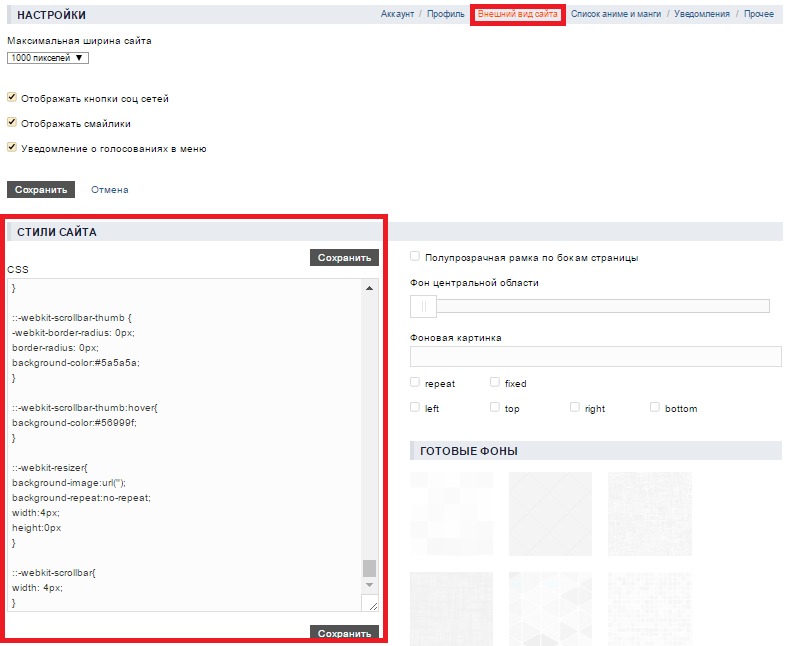Open the Аккаунт settings tab
The width and height of the screenshot is (790, 646).
point(397,14)
